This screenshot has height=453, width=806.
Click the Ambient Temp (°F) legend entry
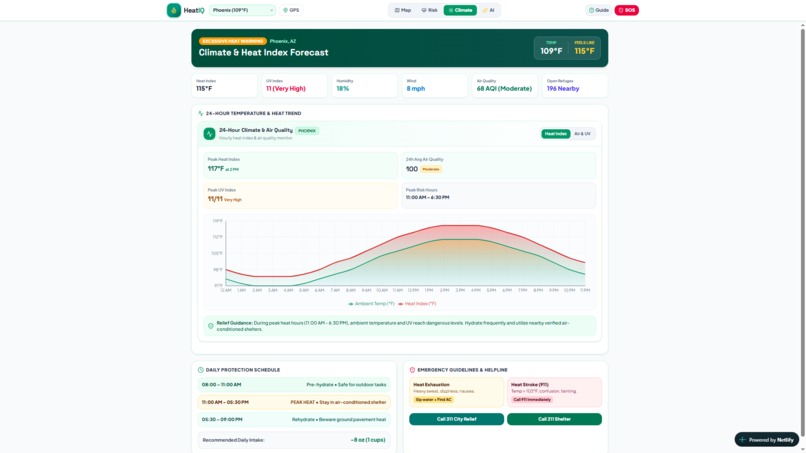tap(371, 304)
